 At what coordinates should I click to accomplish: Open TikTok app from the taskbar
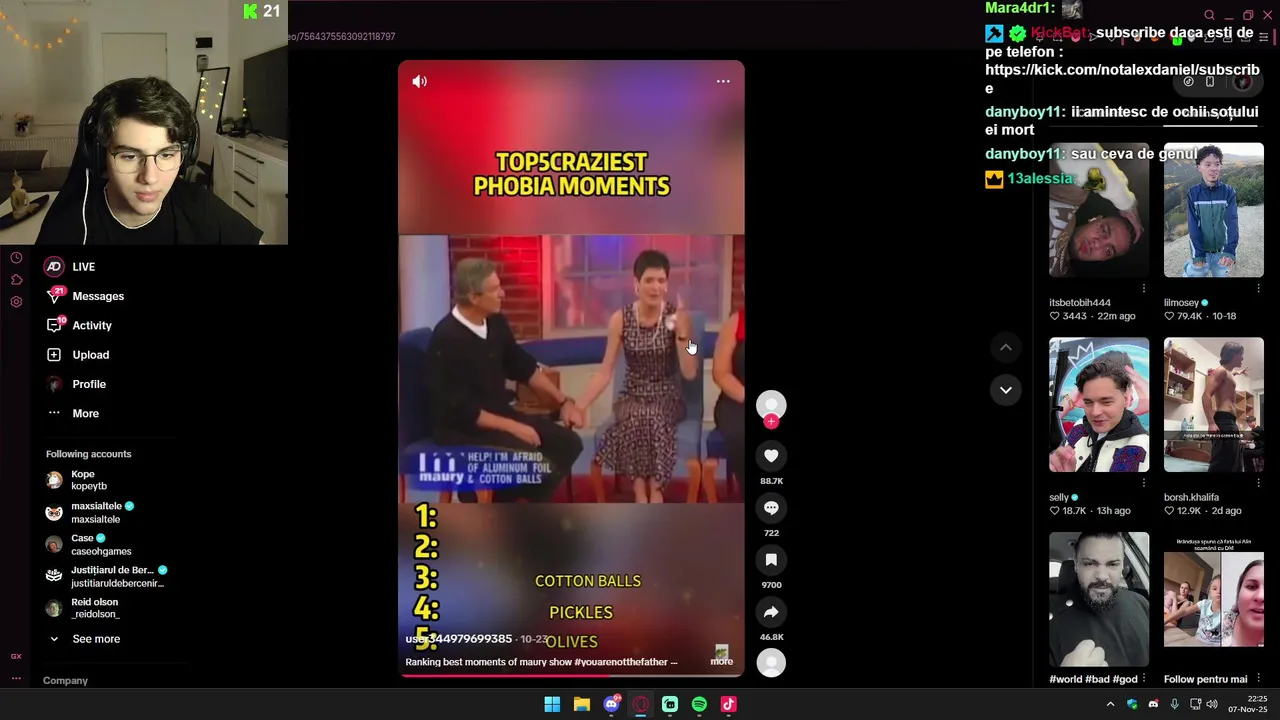728,704
